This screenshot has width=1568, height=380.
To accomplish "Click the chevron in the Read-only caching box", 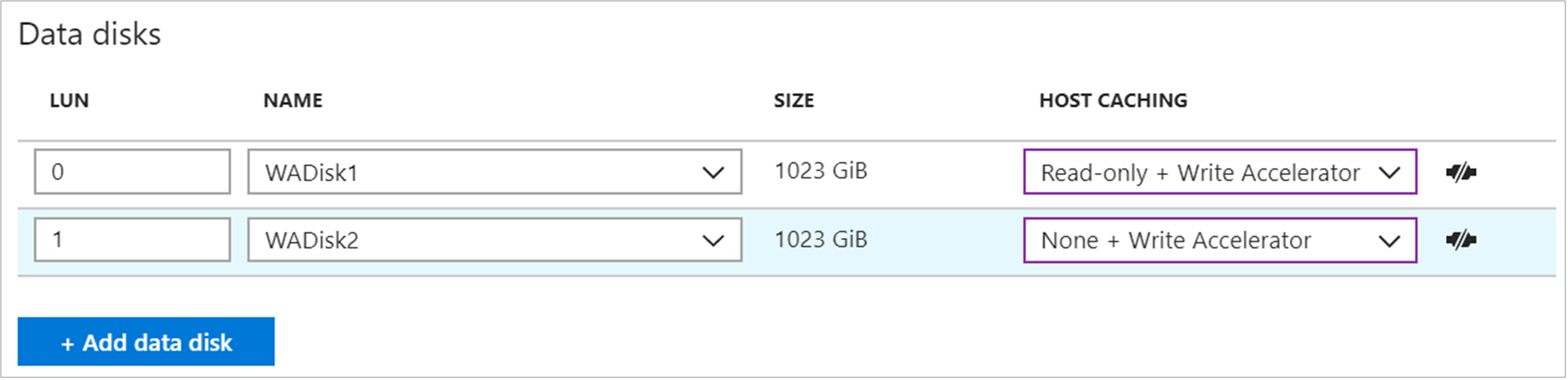I will [1389, 172].
